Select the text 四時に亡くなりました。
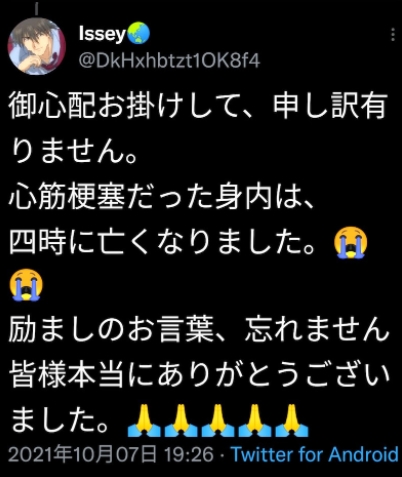Screen dimensions: 402x477 tap(162, 242)
